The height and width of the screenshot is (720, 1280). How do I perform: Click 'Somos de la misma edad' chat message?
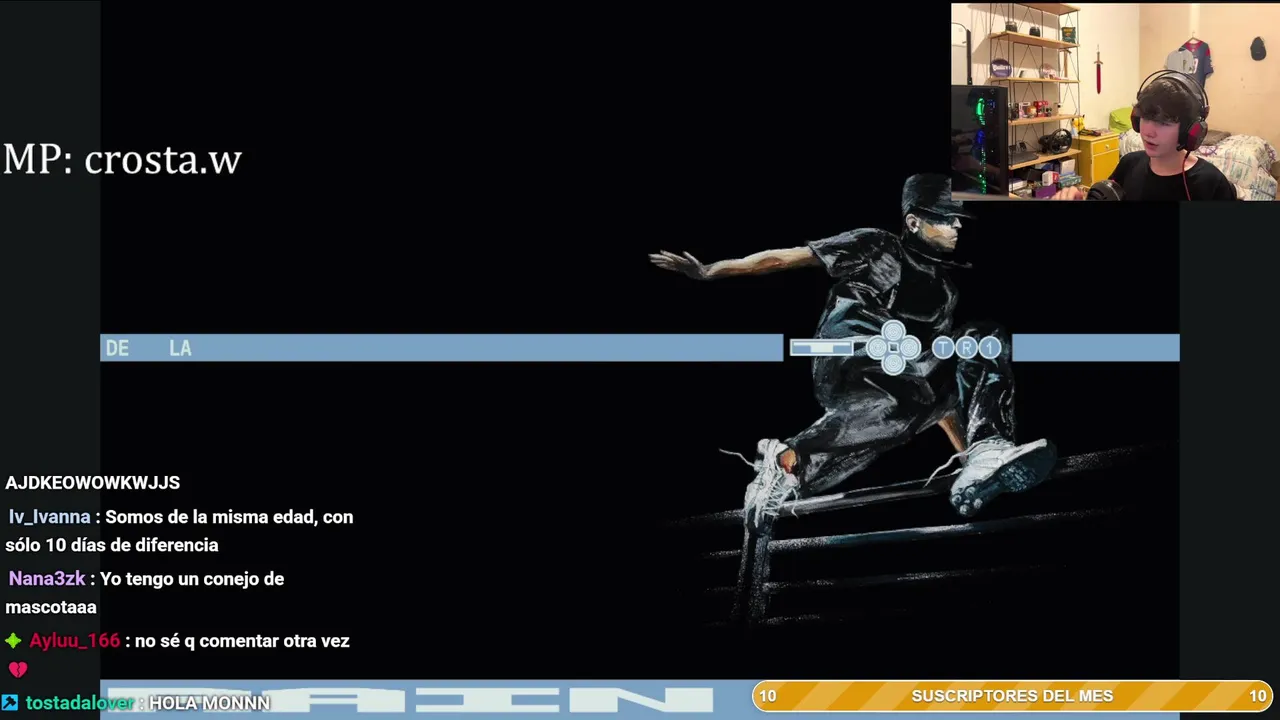(x=180, y=531)
